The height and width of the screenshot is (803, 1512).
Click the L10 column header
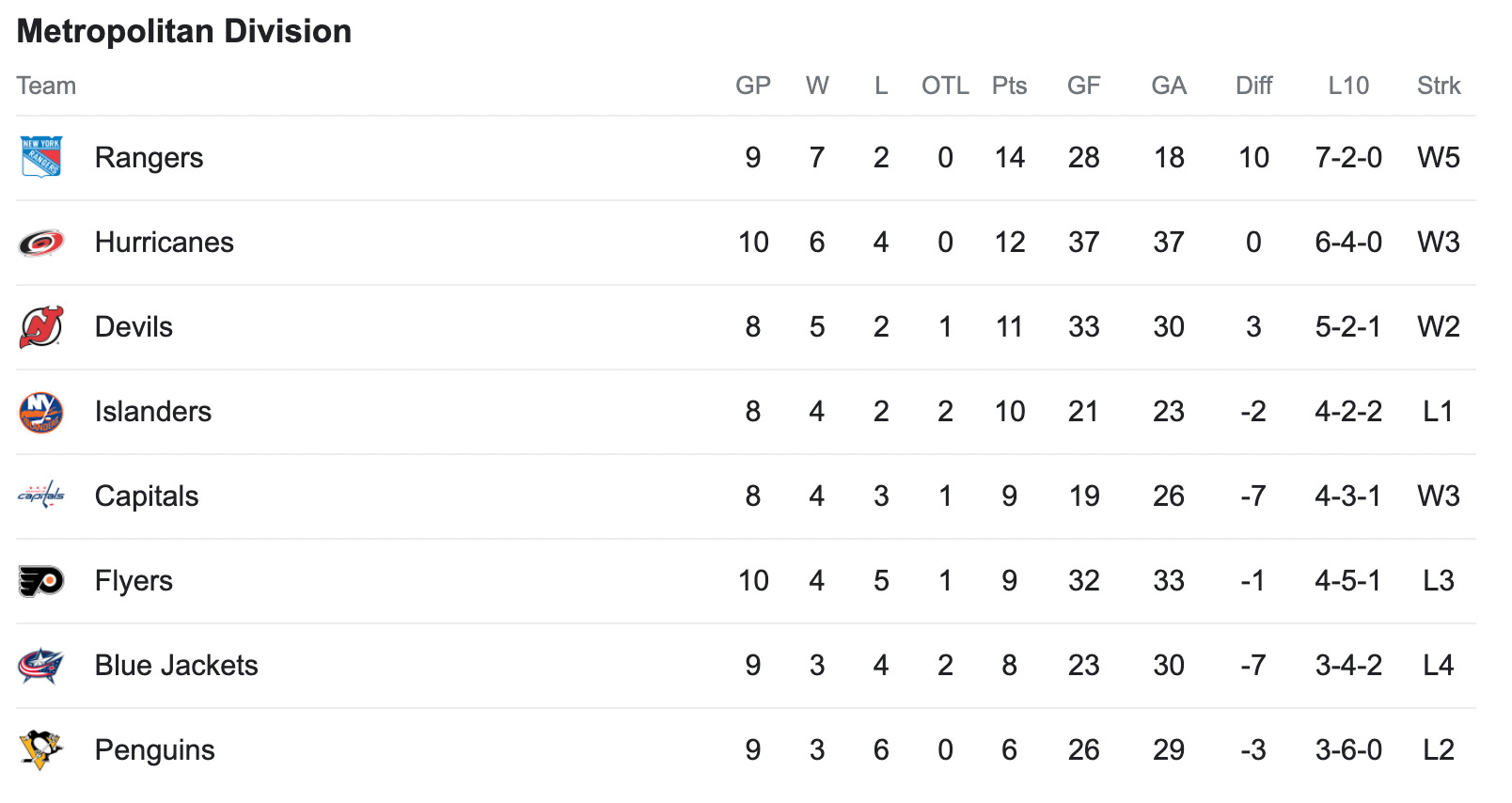1348,86
